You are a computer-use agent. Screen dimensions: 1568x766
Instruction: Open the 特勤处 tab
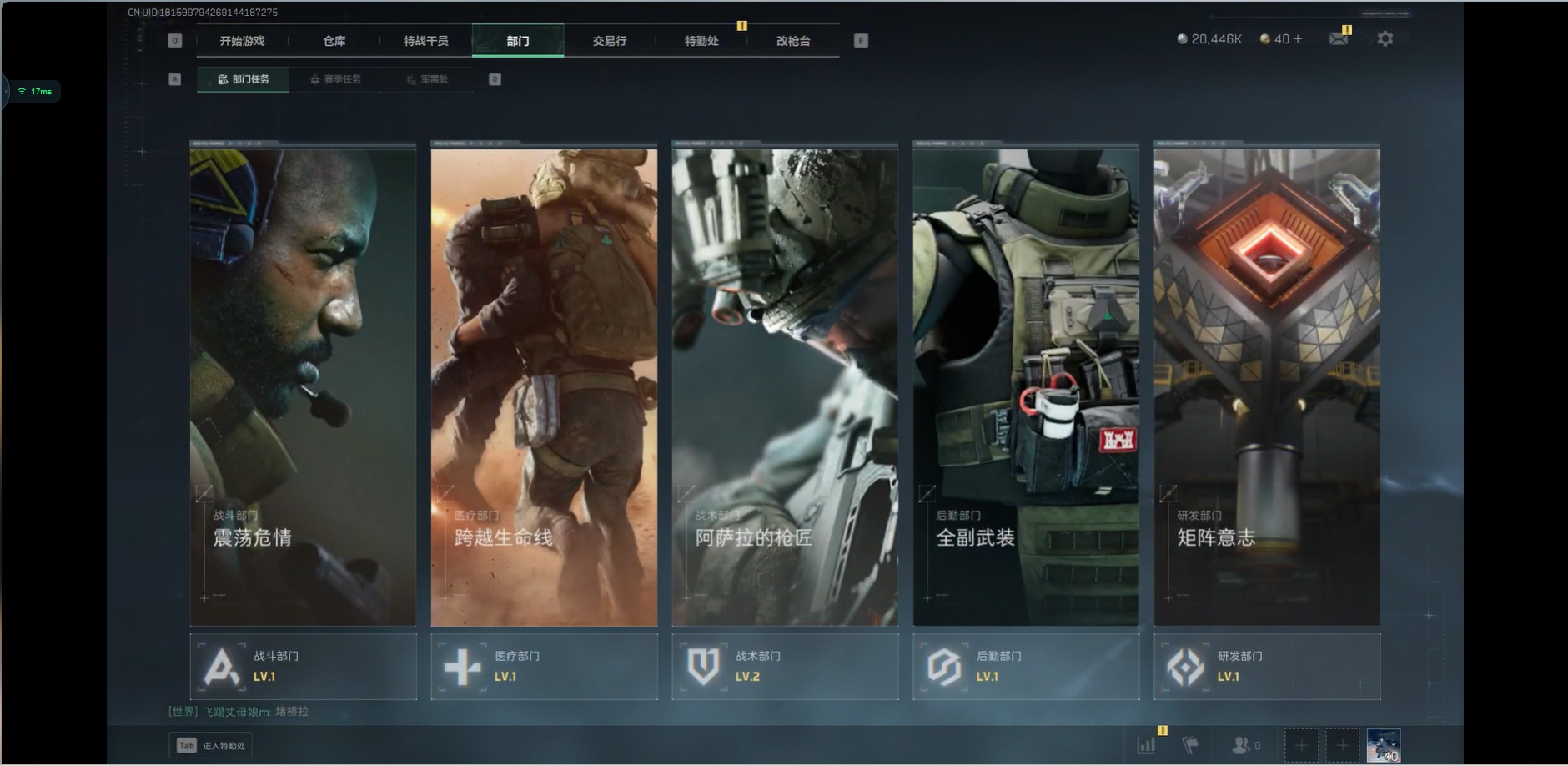701,41
